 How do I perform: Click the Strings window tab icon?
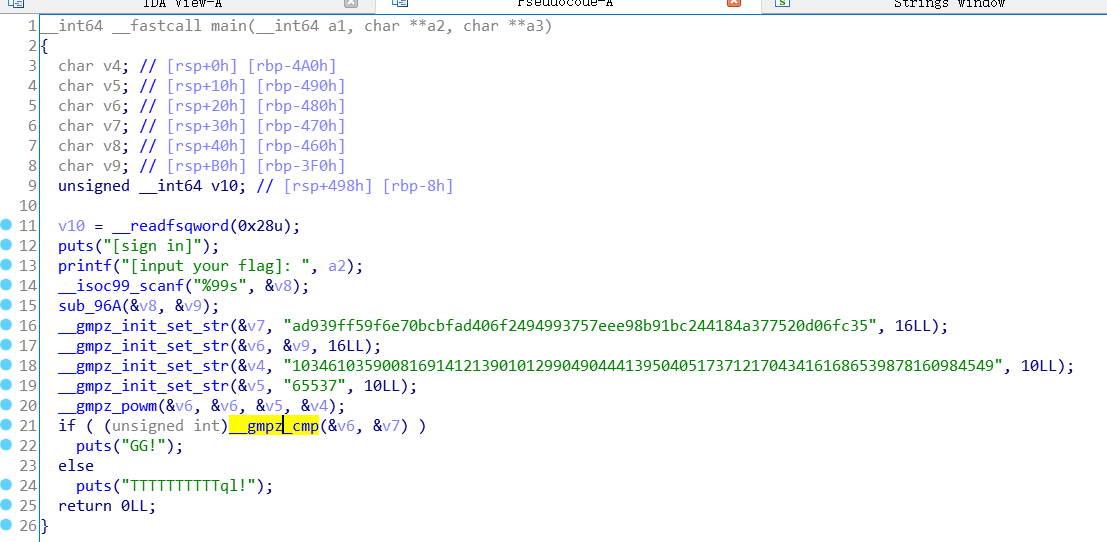point(782,4)
